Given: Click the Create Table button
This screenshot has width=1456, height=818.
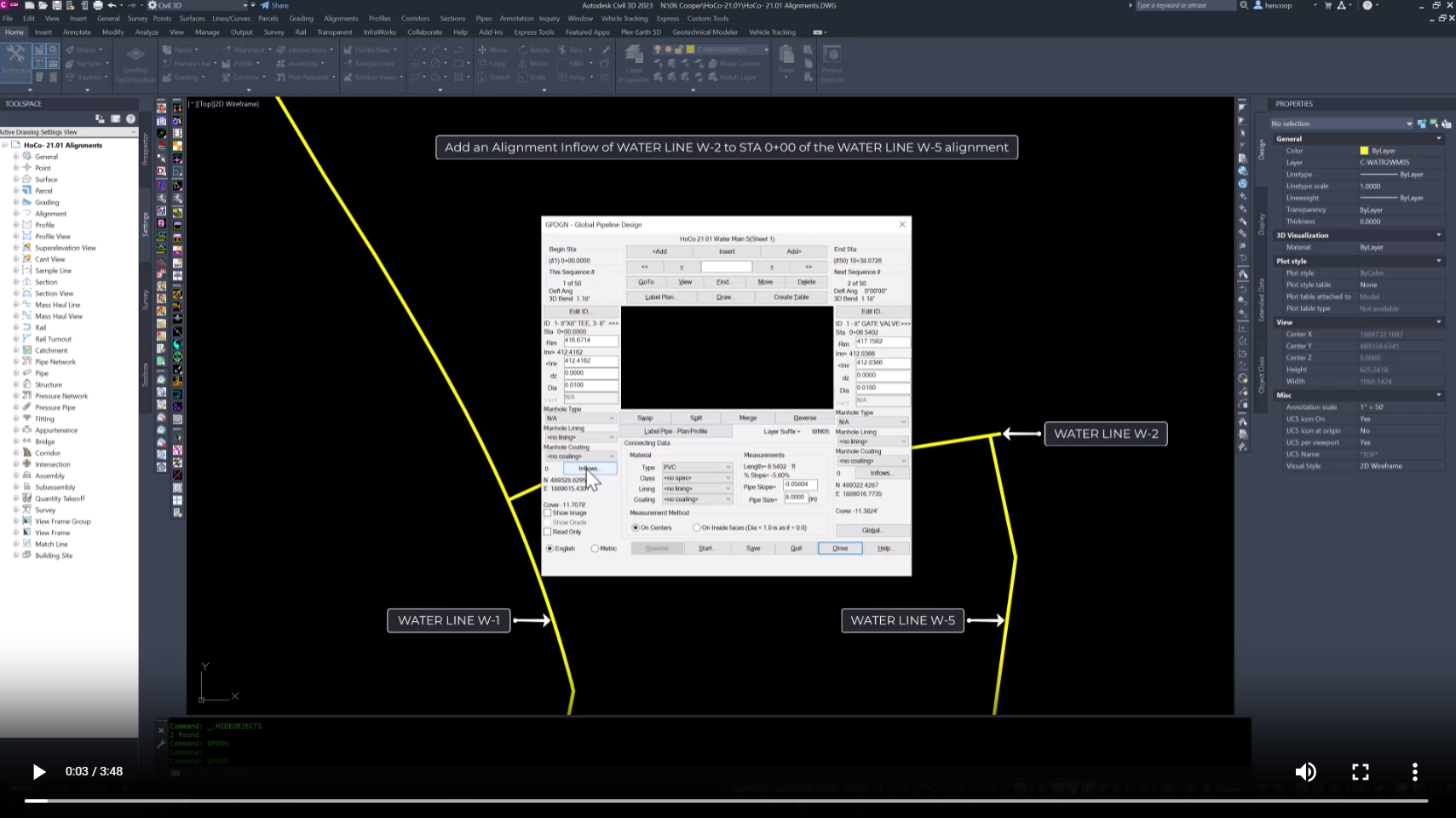Looking at the screenshot, I should pyautogui.click(x=791, y=297).
